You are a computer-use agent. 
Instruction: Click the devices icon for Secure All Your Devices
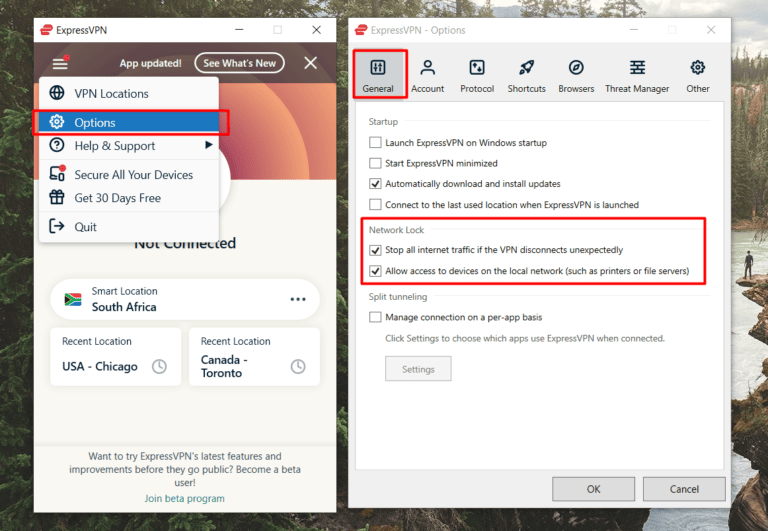click(57, 173)
